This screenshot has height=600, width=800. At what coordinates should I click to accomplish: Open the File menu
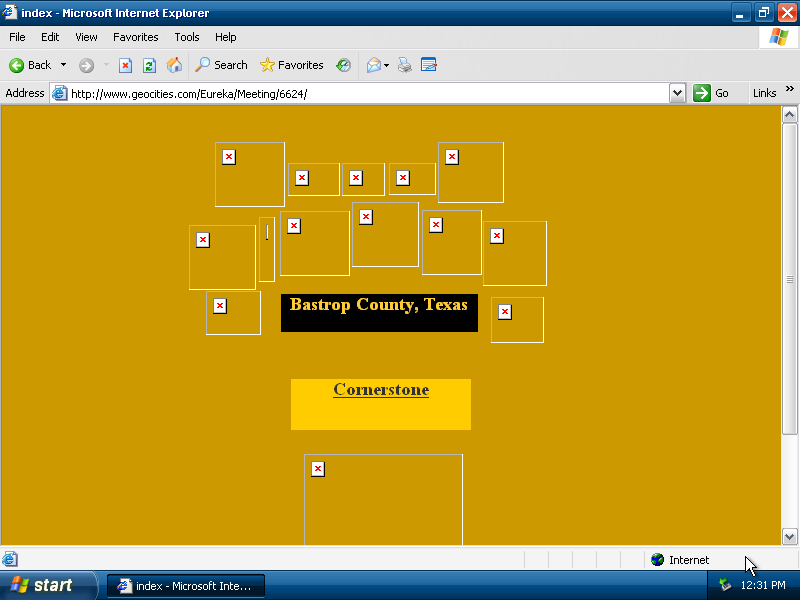click(x=17, y=37)
